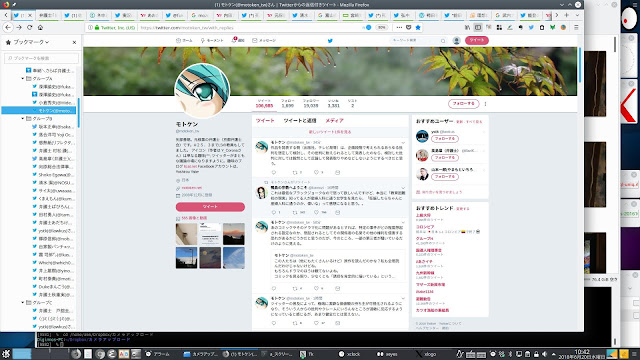Close the active Twitter tab

tap(30, 16)
